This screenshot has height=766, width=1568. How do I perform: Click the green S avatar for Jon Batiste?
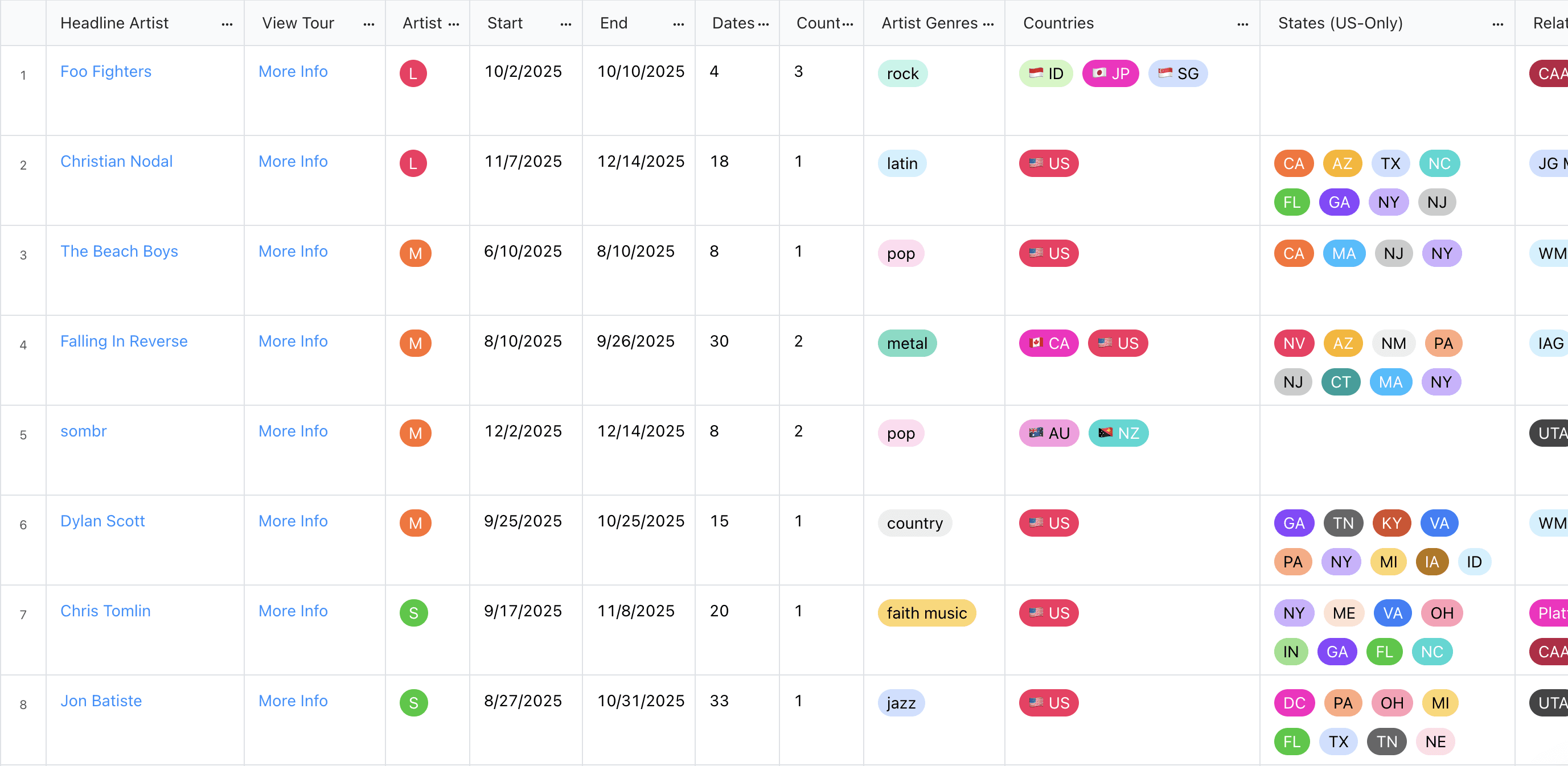tap(414, 703)
